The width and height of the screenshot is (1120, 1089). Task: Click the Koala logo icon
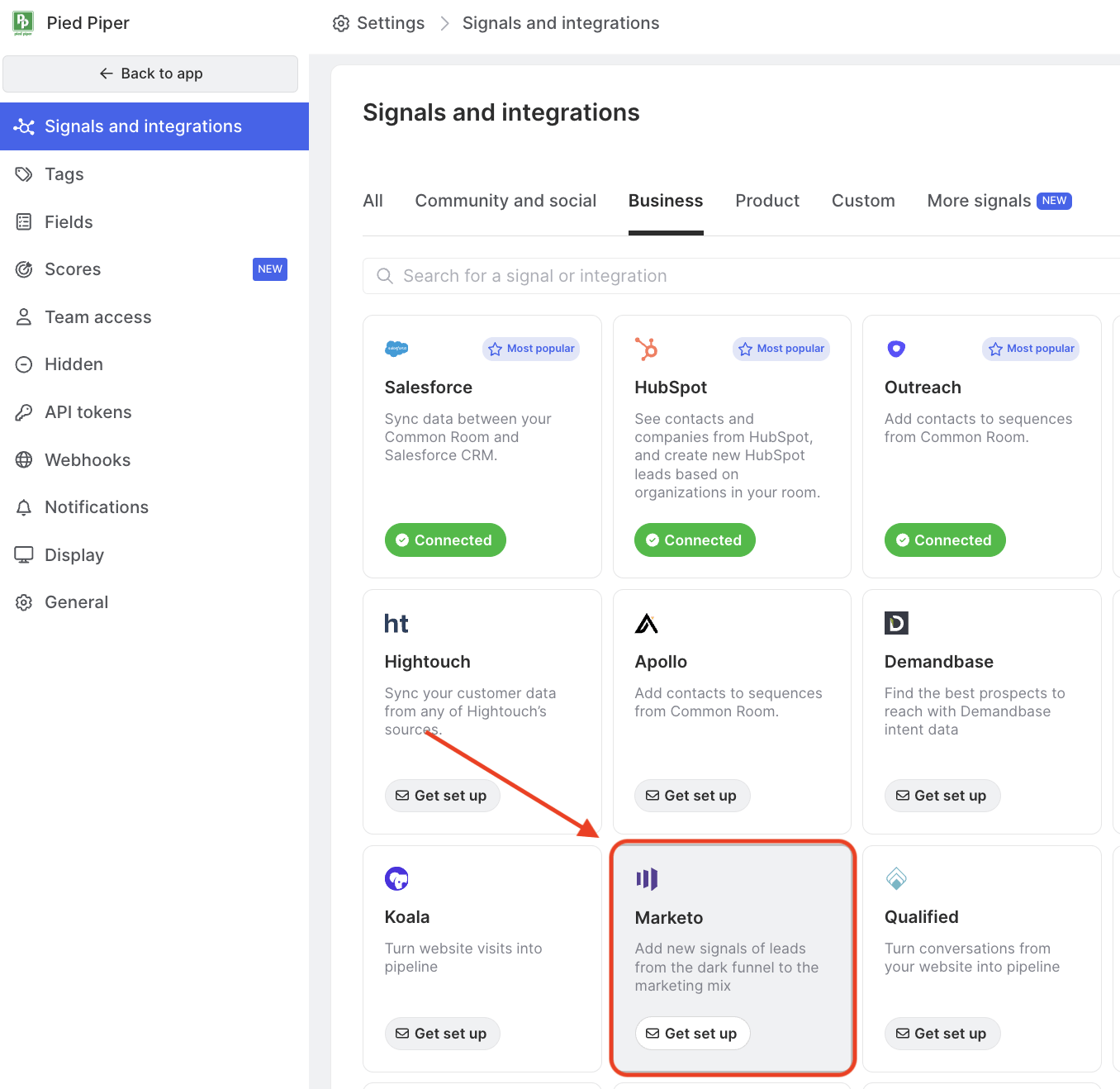coord(396,878)
